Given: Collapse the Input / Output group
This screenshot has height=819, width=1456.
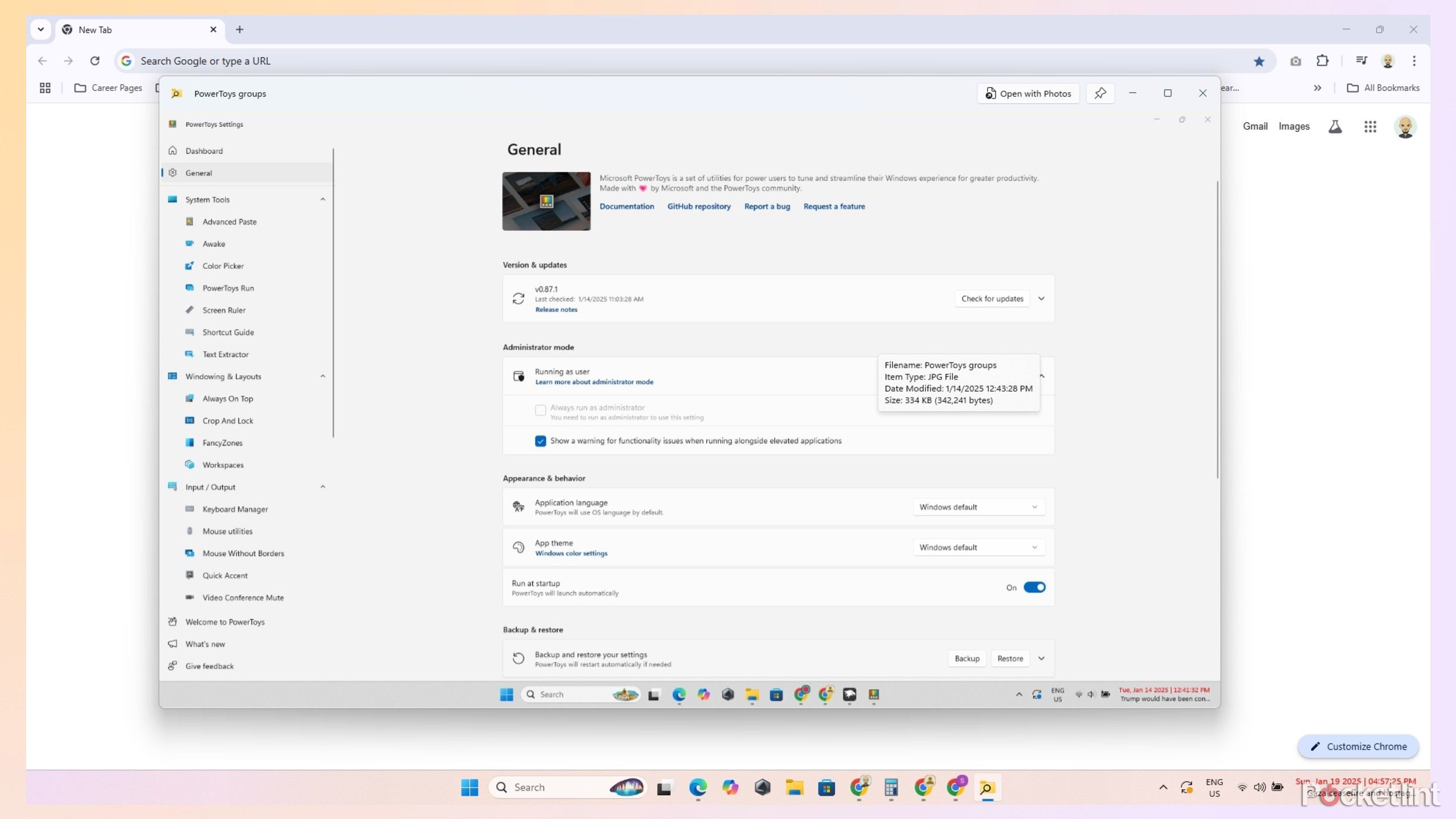Looking at the screenshot, I should (x=322, y=487).
